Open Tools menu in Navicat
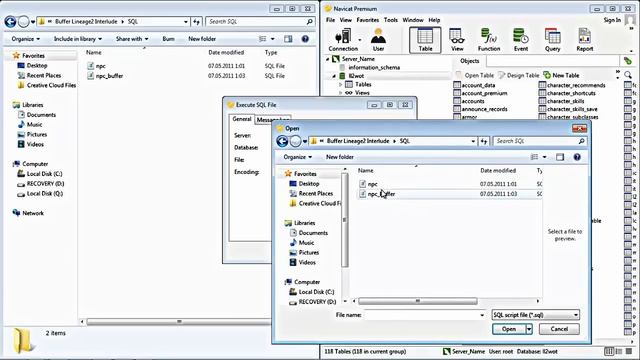Image resolution: width=640 pixels, height=360 pixels. click(x=391, y=20)
